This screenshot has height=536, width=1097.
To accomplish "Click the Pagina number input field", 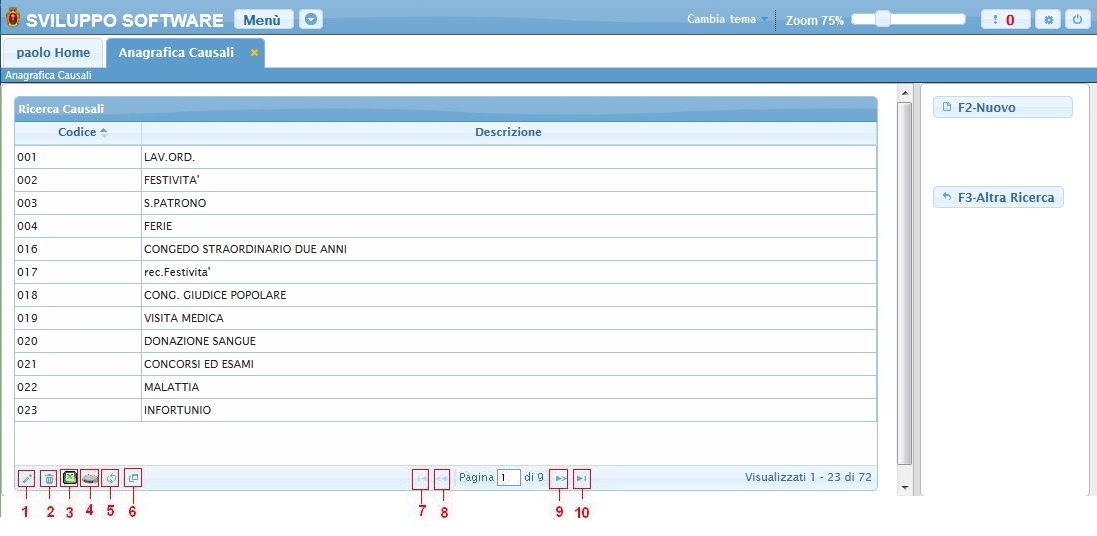I will [508, 478].
